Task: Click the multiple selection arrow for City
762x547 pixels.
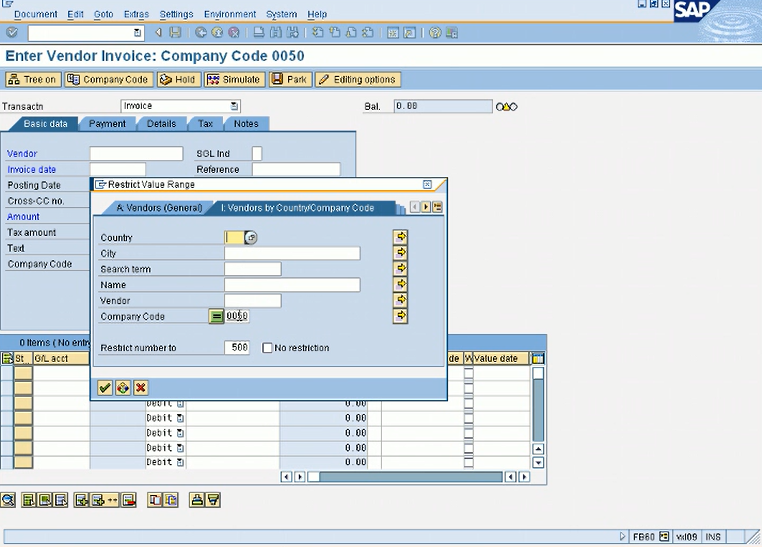Action: [x=400, y=253]
